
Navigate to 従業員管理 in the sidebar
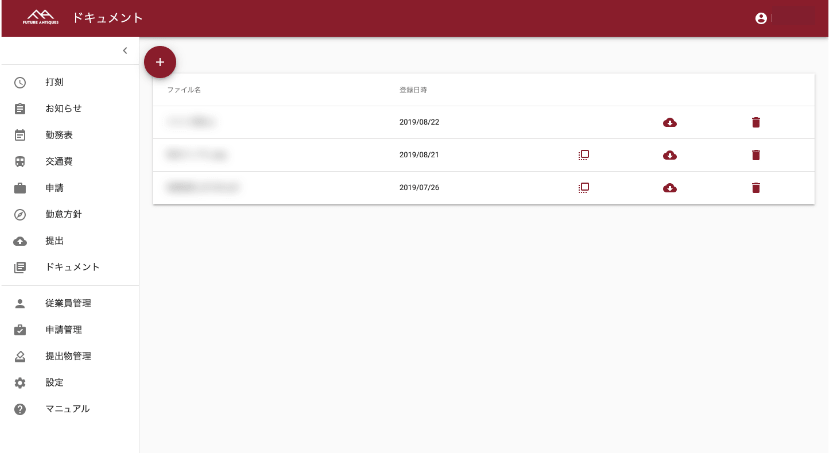point(68,303)
